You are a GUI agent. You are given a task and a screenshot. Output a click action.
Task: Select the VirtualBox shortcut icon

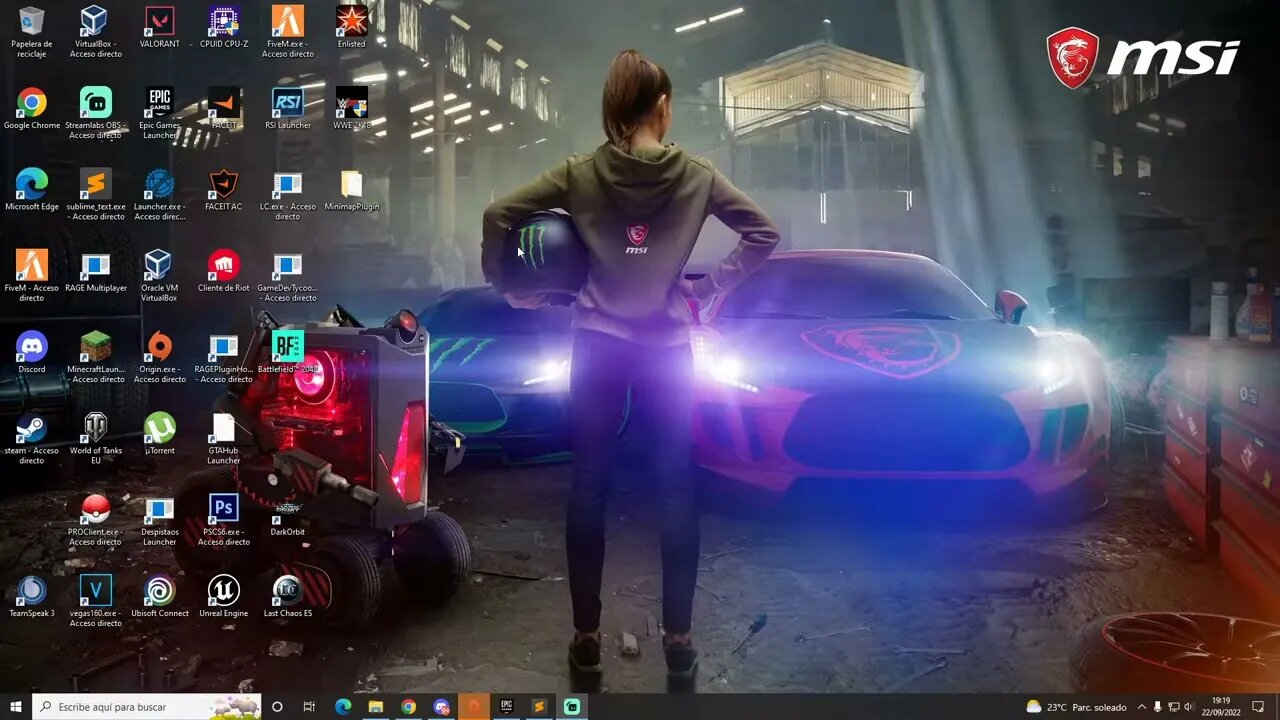[96, 31]
